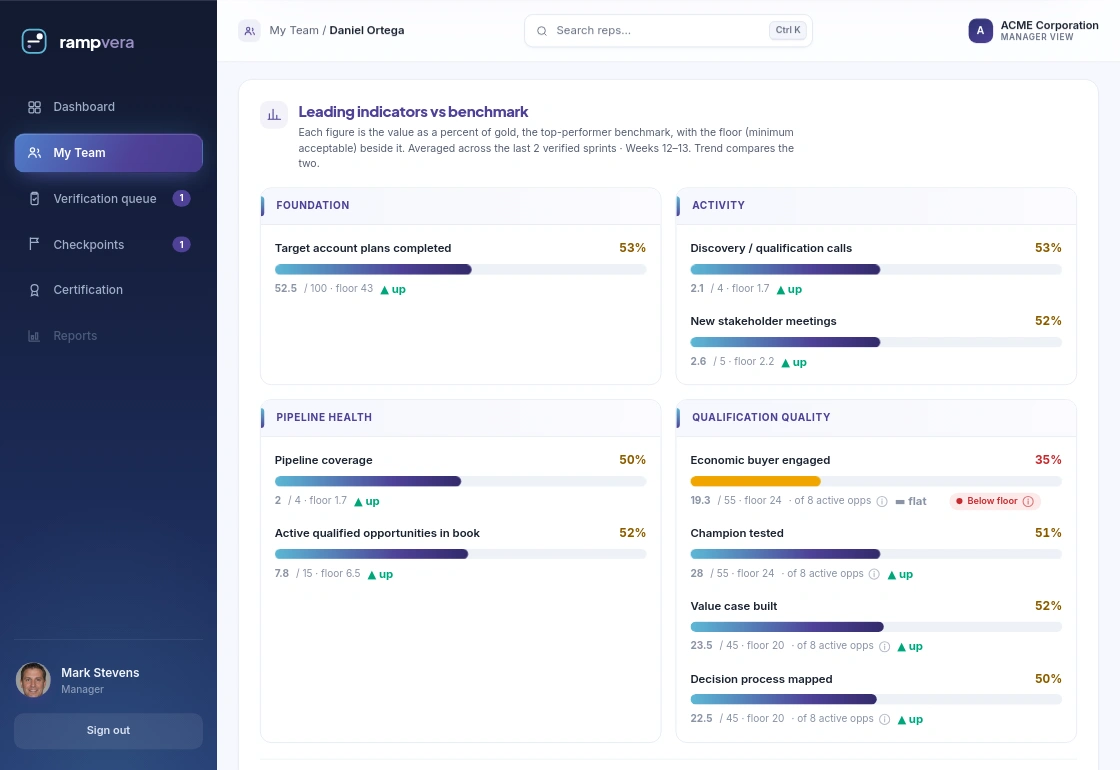Click the "FOUNDATION" section heading
The height and width of the screenshot is (770, 1120).
coord(312,205)
